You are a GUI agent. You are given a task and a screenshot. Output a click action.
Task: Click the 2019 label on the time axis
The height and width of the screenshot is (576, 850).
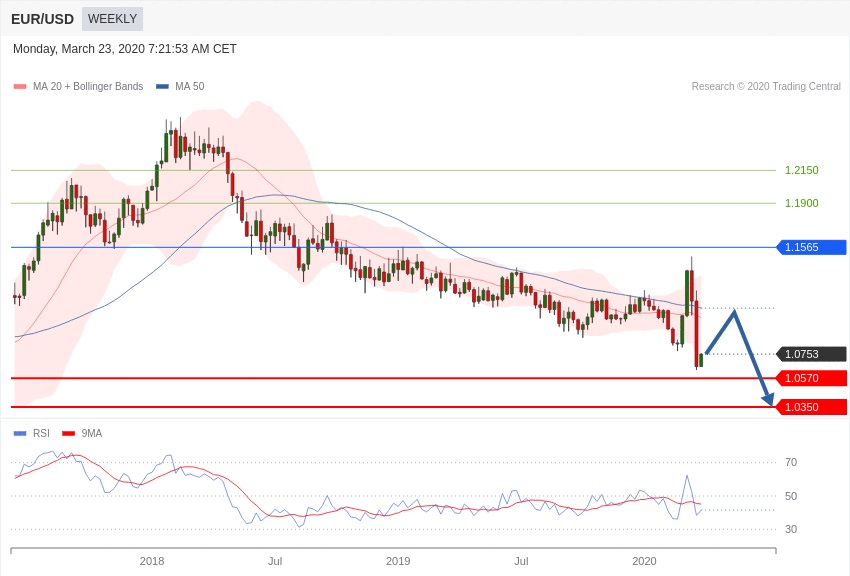(x=398, y=561)
